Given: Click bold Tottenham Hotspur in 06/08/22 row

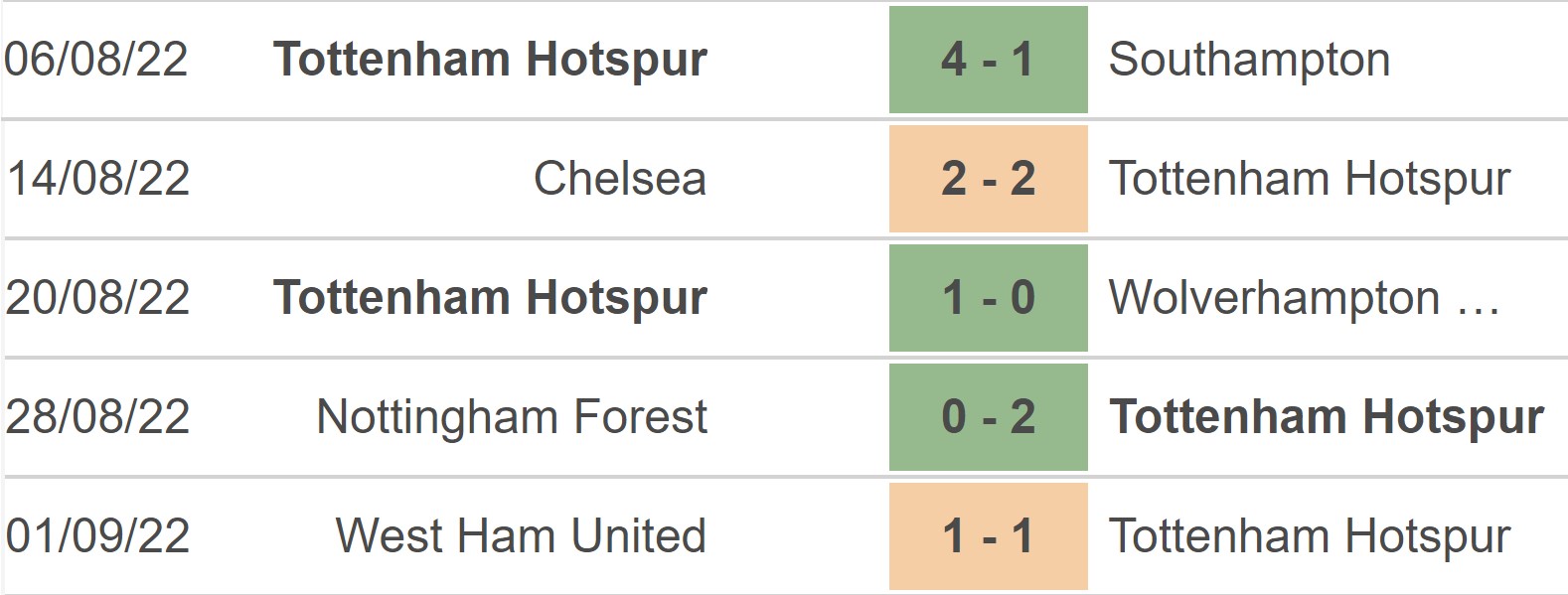Looking at the screenshot, I should (490, 60).
